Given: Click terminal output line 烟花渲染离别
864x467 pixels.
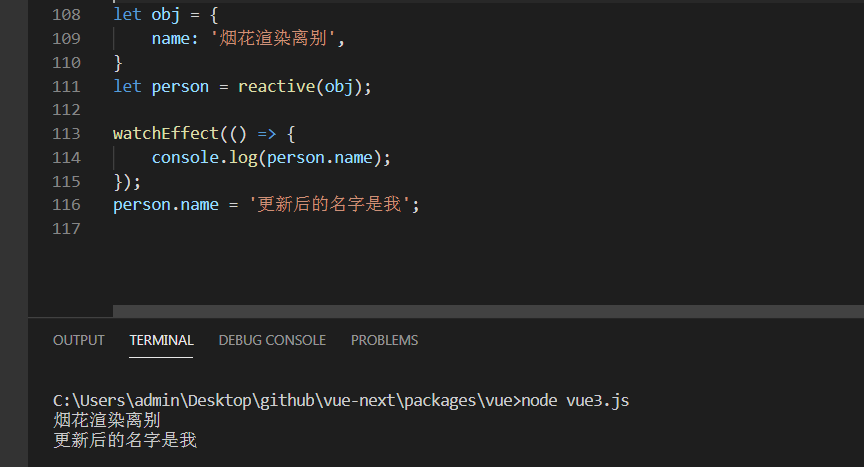Looking at the screenshot, I should pyautogui.click(x=107, y=419).
